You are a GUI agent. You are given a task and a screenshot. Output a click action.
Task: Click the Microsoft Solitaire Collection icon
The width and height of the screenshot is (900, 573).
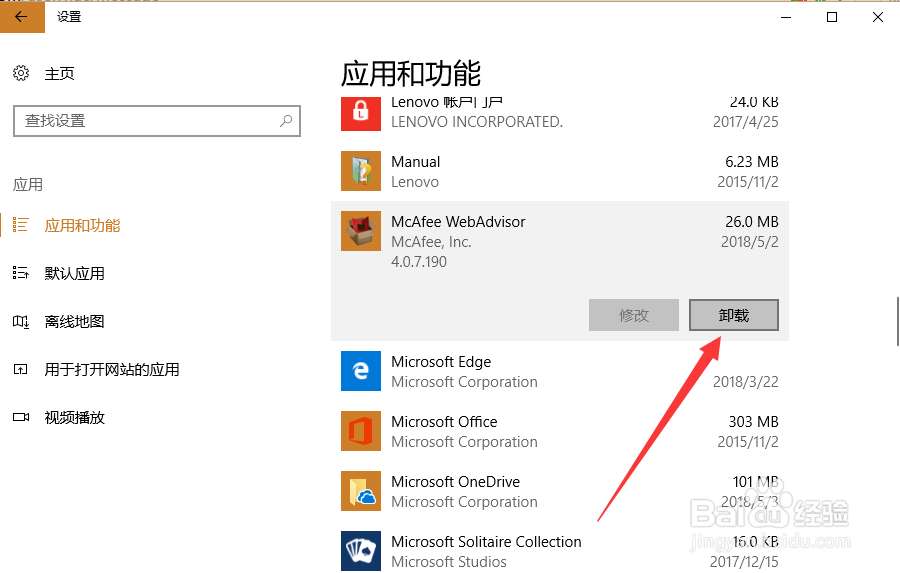pyautogui.click(x=360, y=550)
